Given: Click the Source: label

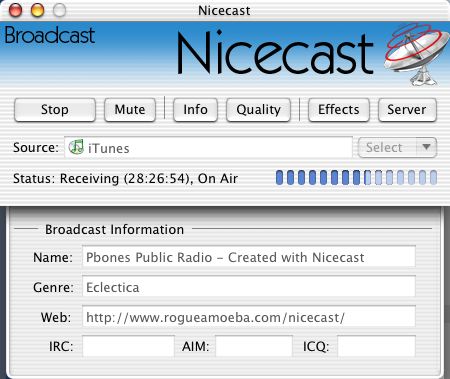Looking at the screenshot, I should pos(36,147).
